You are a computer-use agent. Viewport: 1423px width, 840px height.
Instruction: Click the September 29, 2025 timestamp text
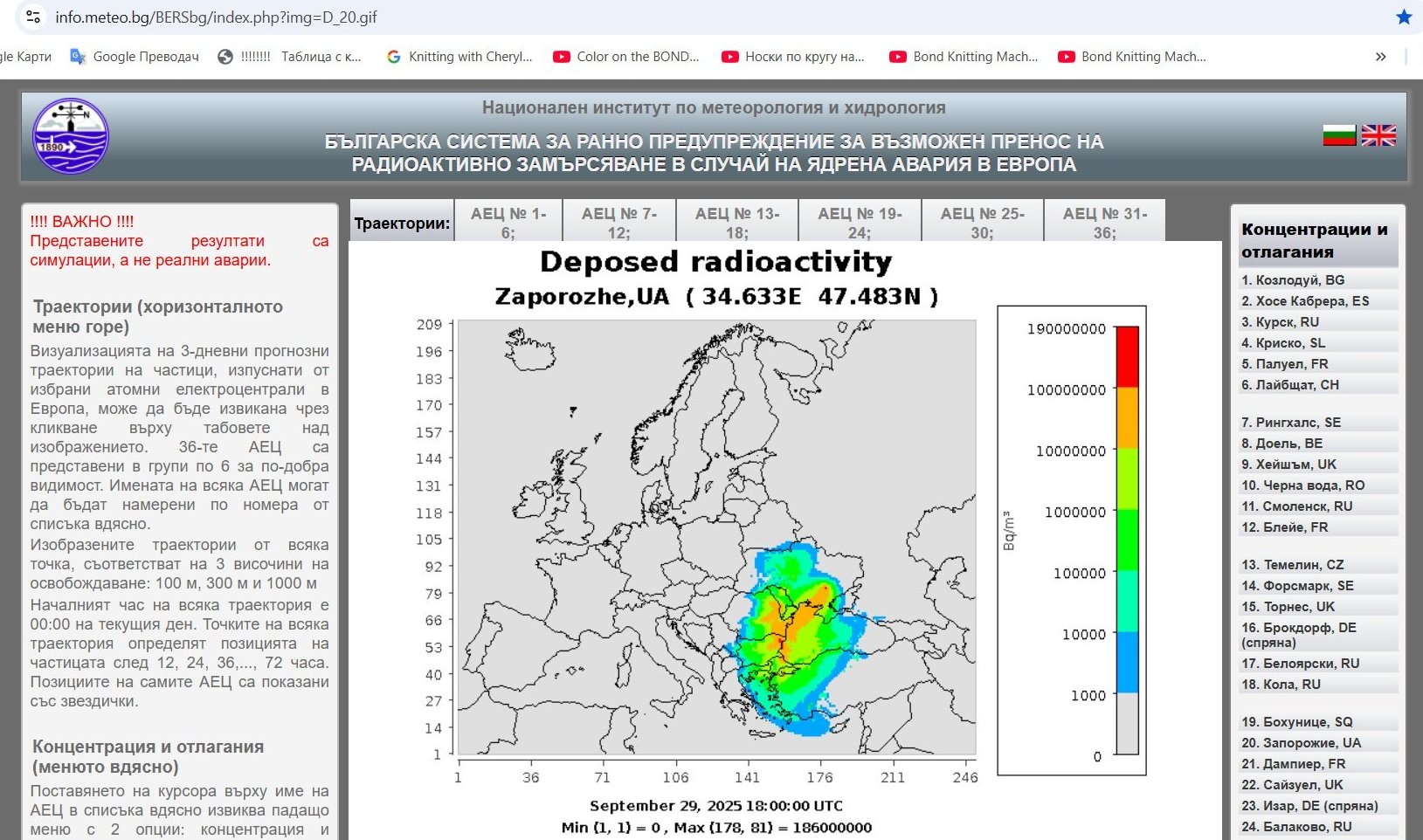716,806
